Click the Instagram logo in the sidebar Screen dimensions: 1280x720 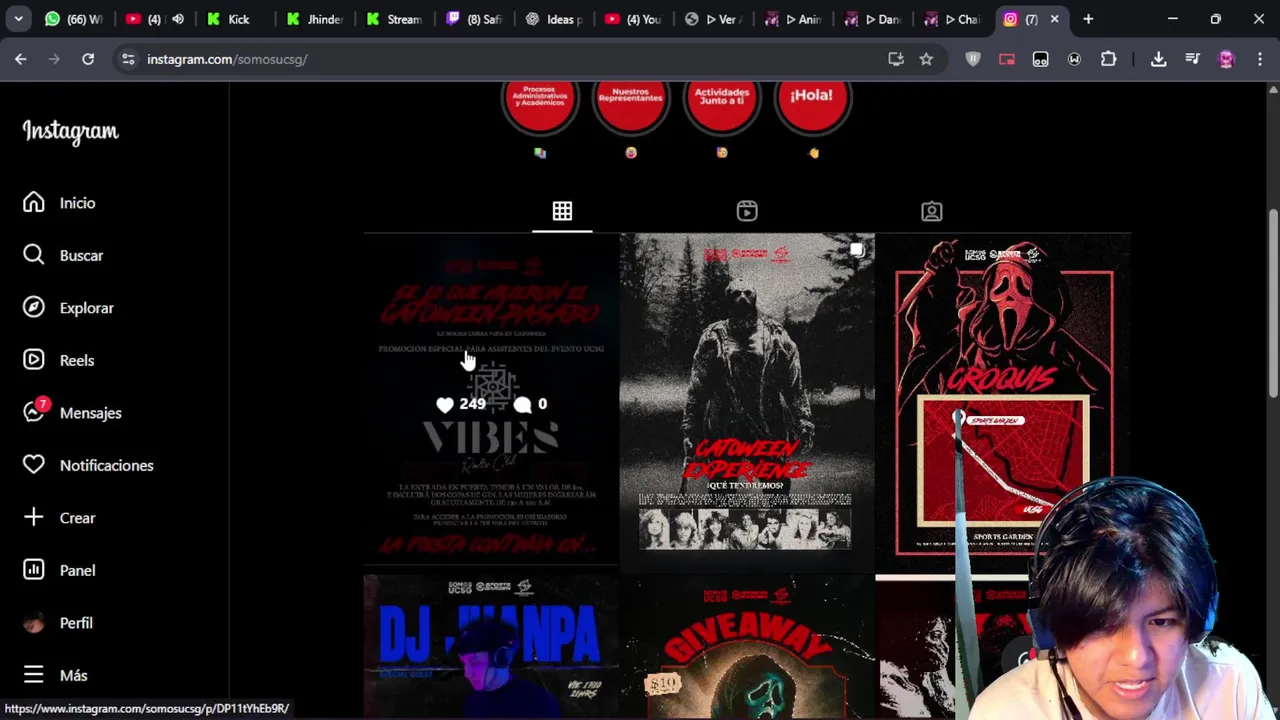click(70, 131)
